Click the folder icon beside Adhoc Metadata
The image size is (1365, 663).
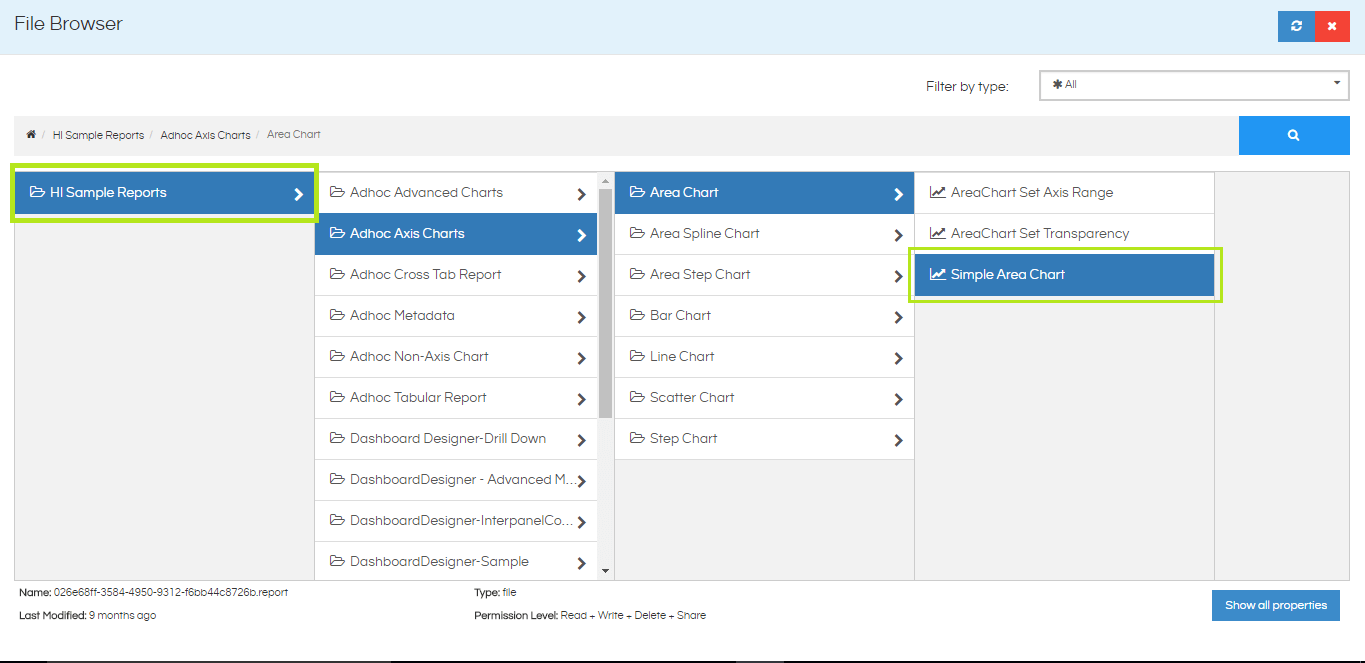click(x=338, y=316)
